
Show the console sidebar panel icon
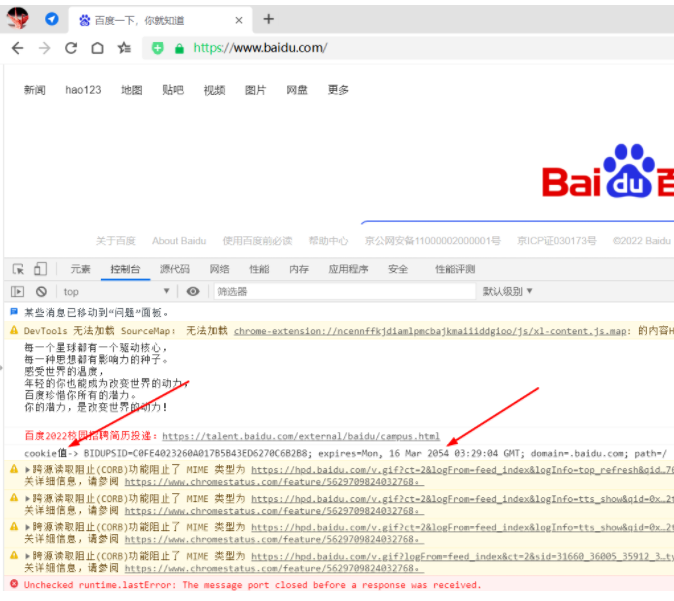point(18,291)
